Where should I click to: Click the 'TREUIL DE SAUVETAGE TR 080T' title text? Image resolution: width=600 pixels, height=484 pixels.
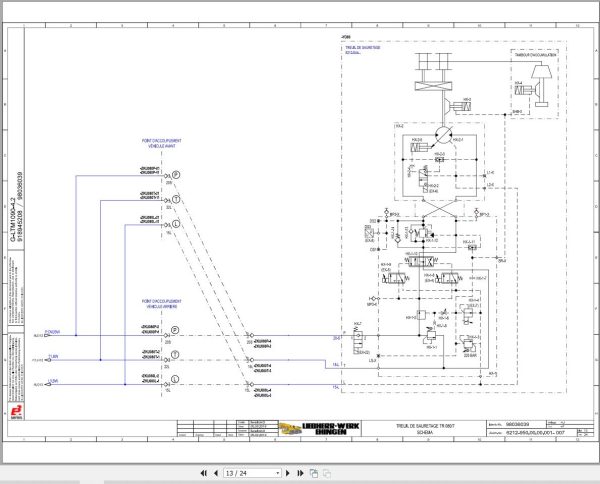tap(425, 426)
